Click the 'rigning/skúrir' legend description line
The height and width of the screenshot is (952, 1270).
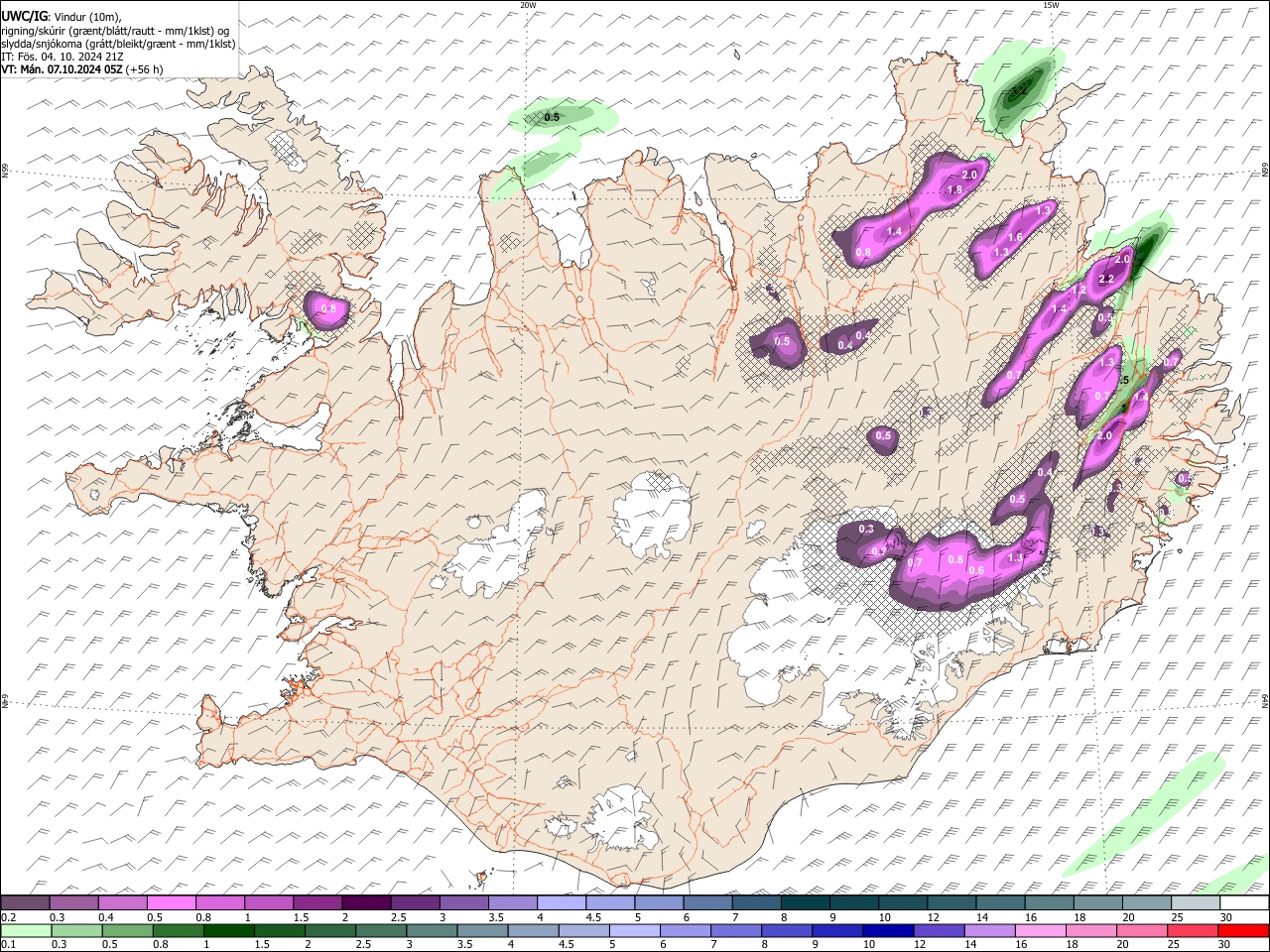pos(115,30)
